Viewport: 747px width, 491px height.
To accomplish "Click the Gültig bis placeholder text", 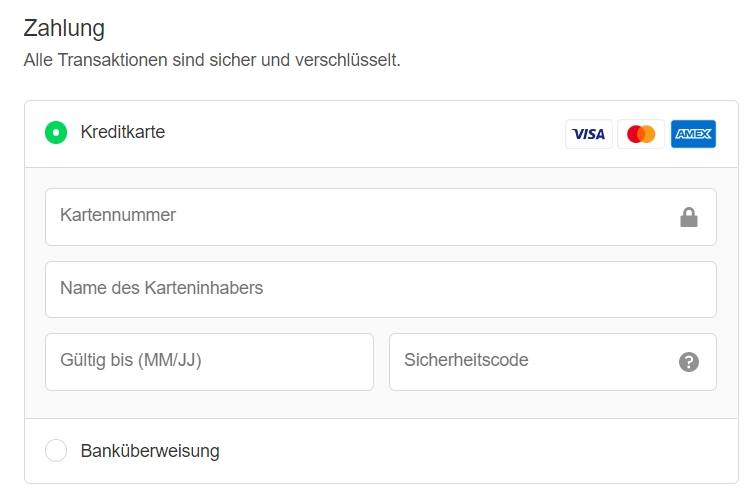I will pyautogui.click(x=131, y=361).
